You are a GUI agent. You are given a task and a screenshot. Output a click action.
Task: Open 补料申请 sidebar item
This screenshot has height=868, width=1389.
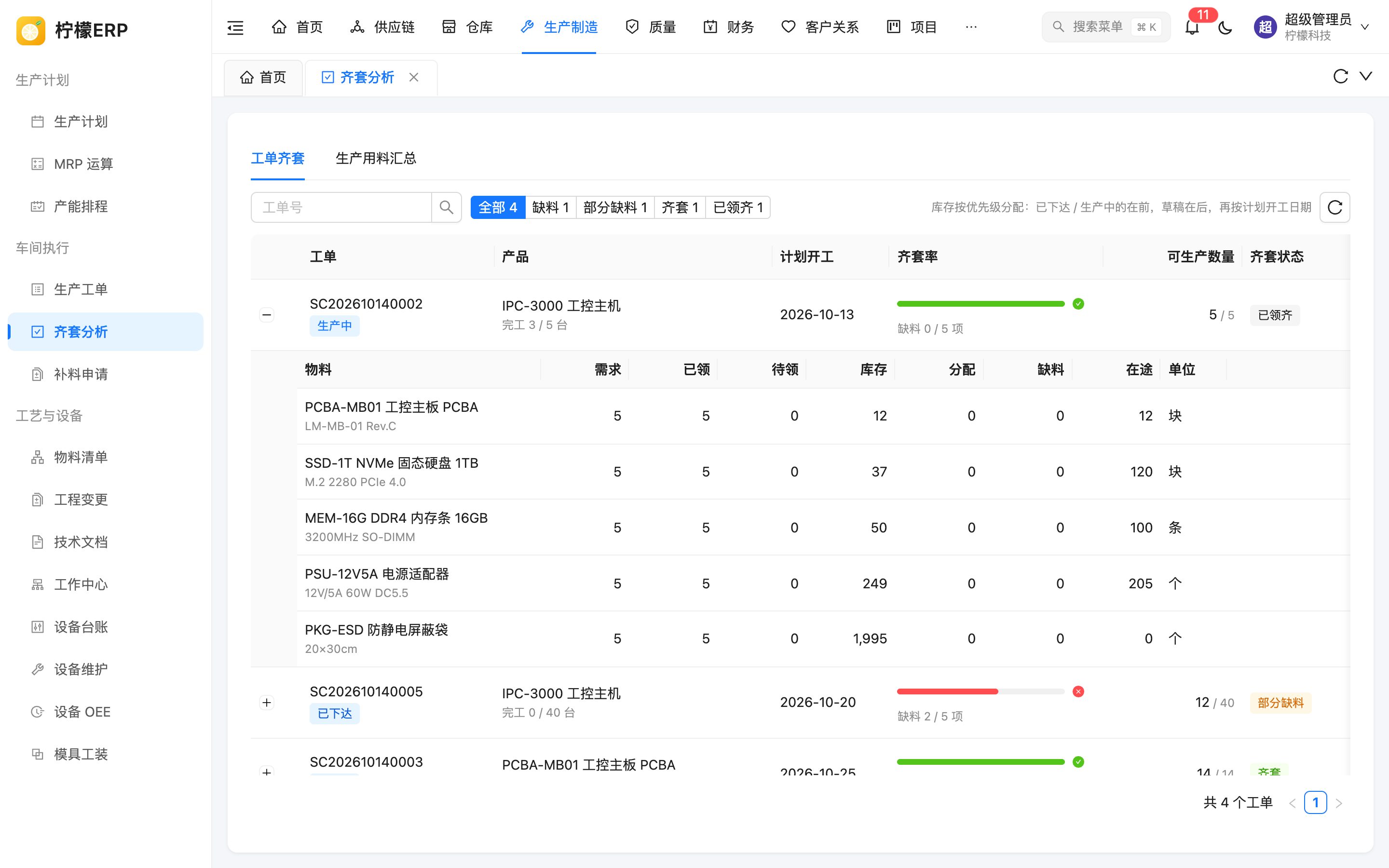pos(106,374)
